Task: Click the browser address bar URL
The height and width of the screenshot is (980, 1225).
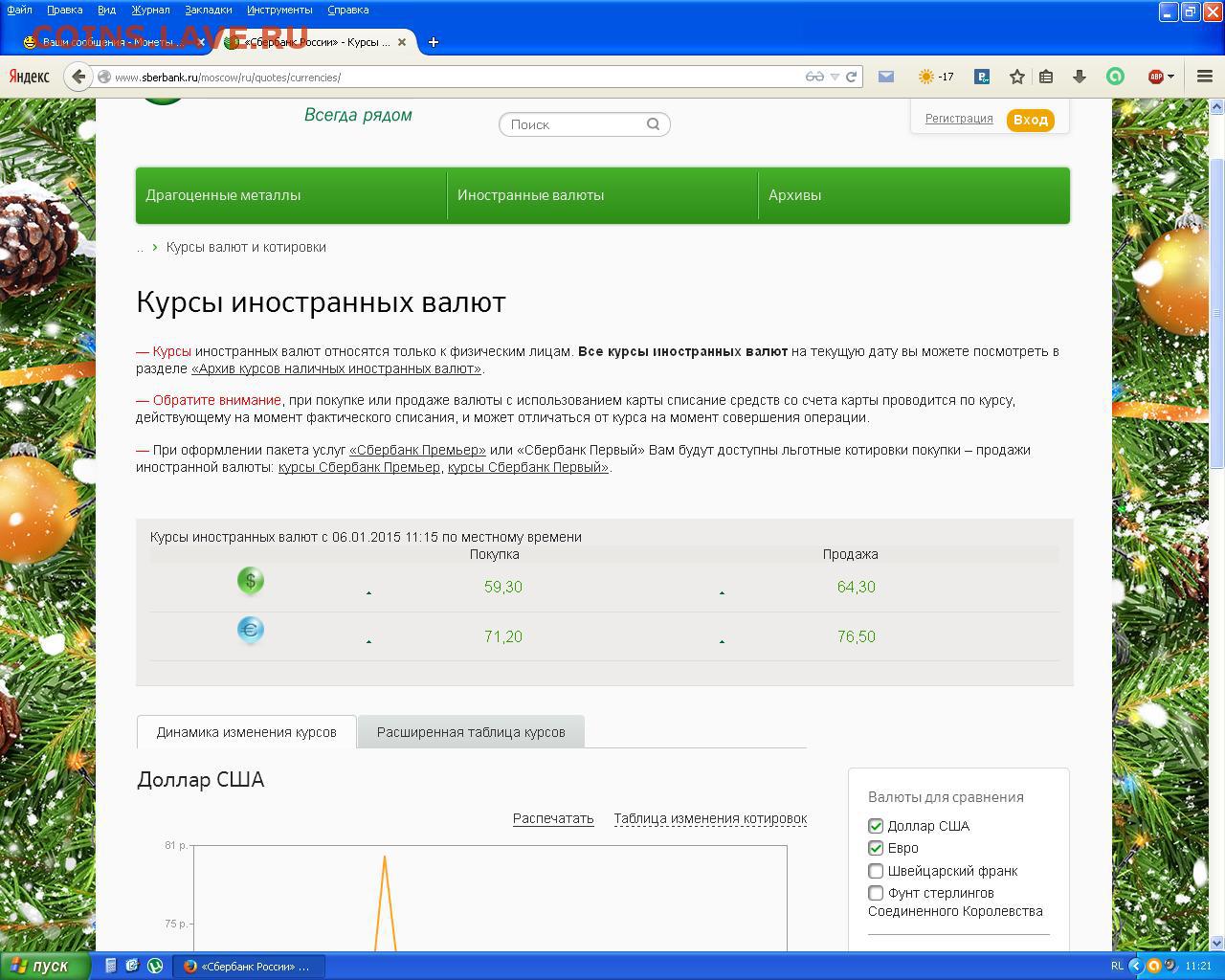Action: 450,77
